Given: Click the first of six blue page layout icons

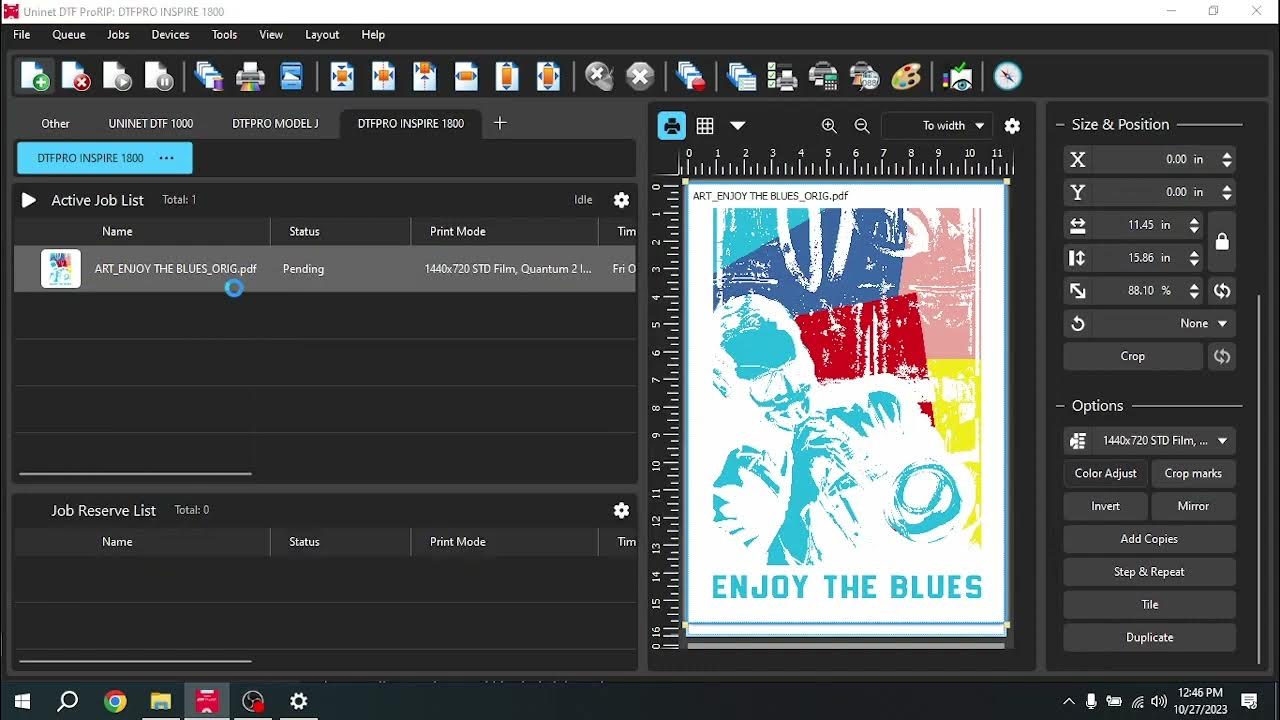Looking at the screenshot, I should pyautogui.click(x=342, y=76).
